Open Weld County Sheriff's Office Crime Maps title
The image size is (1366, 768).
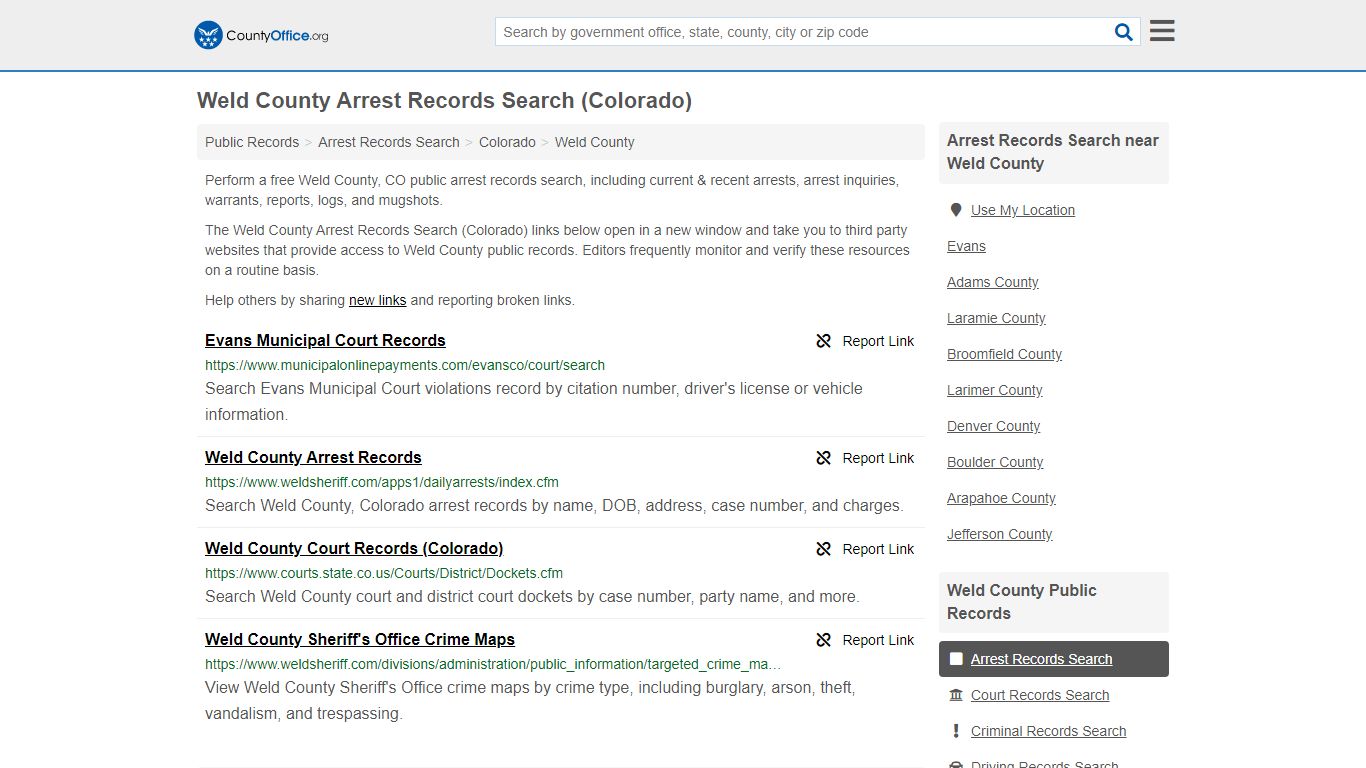pyautogui.click(x=360, y=639)
